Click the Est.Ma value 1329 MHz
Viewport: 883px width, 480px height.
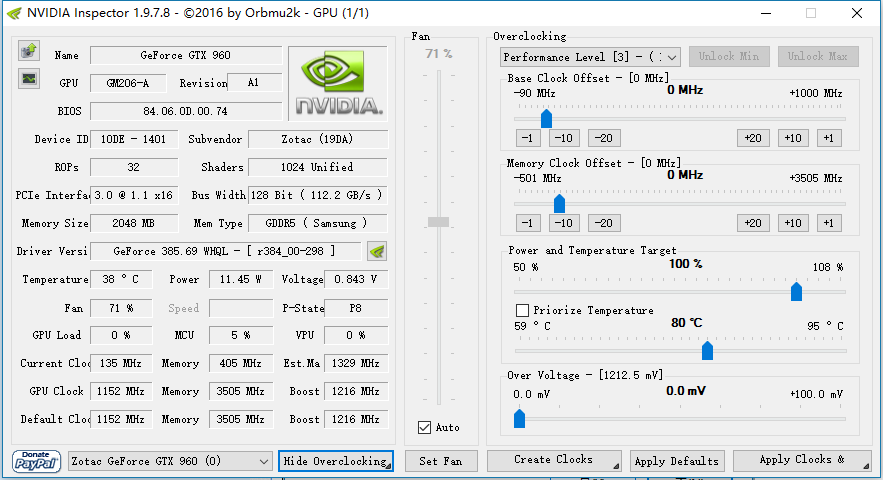tap(356, 363)
